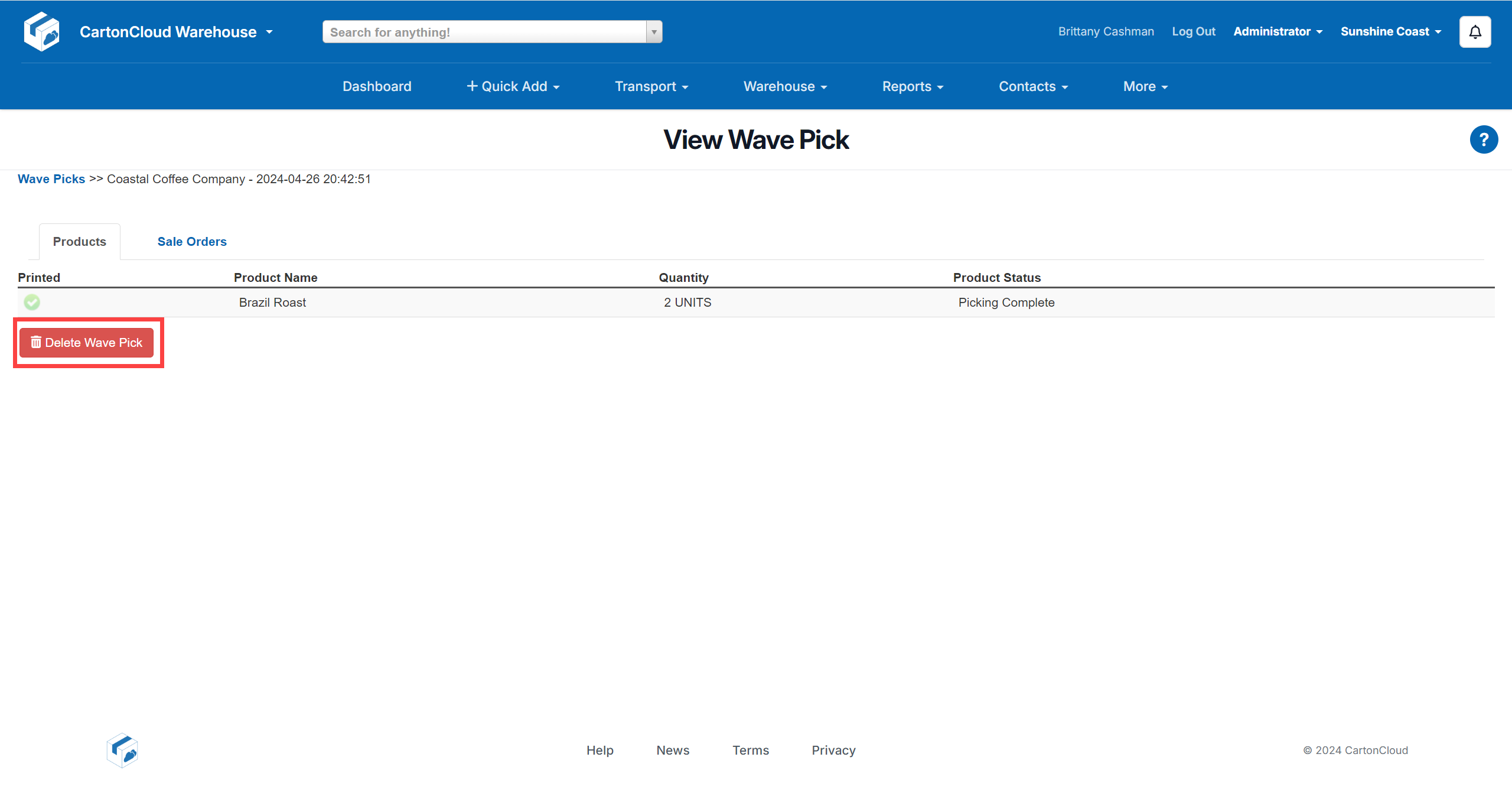Viewport: 1512px width, 796px height.
Task: Go to the Dashboard page
Action: coord(377,86)
